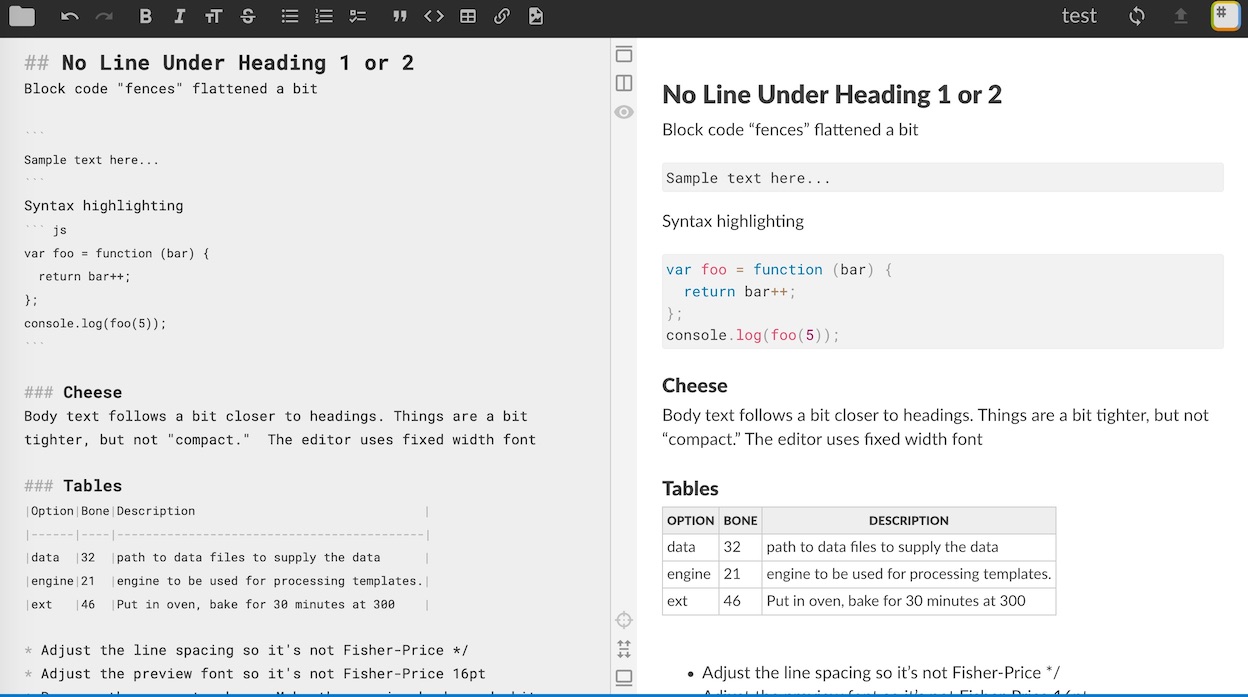Toggle the side preview split view

(624, 83)
